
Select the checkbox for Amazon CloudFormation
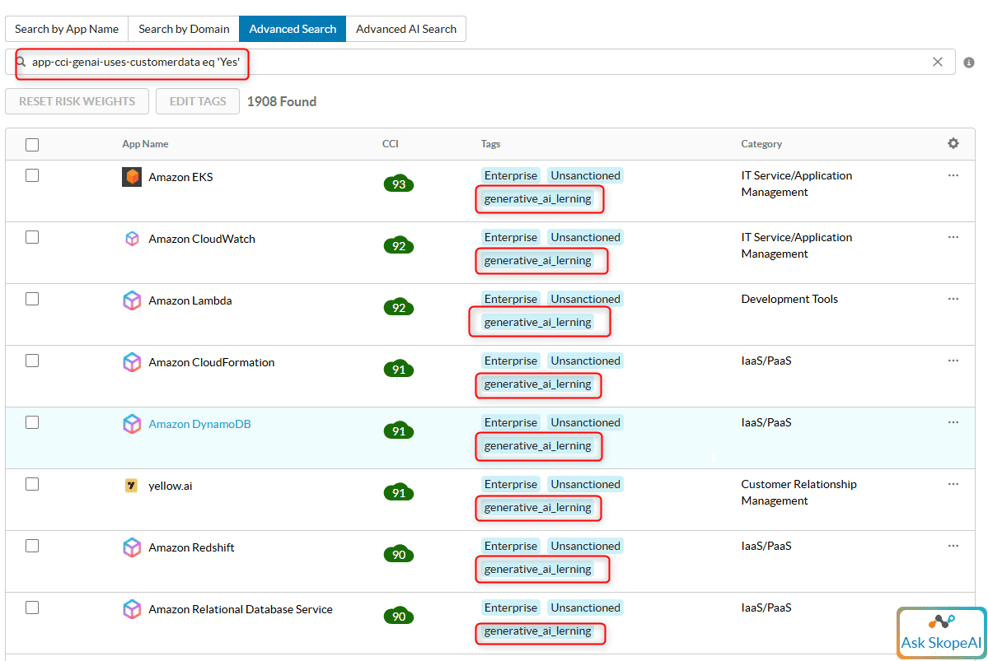(31, 360)
